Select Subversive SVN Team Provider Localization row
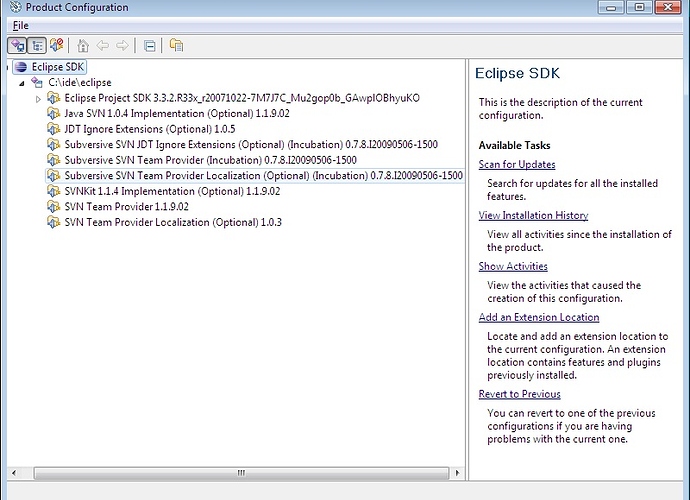Screen dimensions: 690x500 [263, 176]
